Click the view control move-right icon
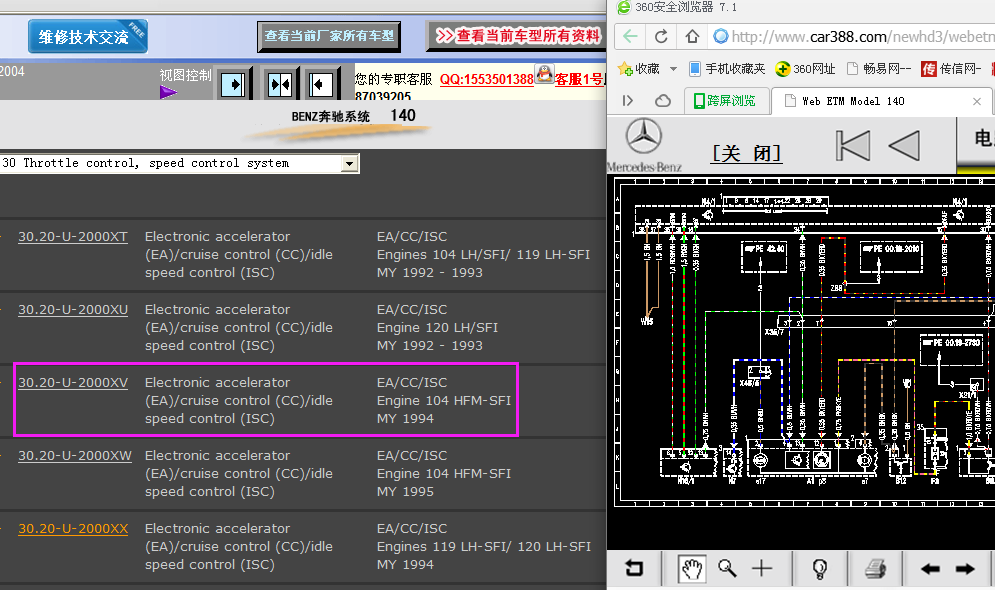Viewport: 995px width, 590px height. coord(232,84)
